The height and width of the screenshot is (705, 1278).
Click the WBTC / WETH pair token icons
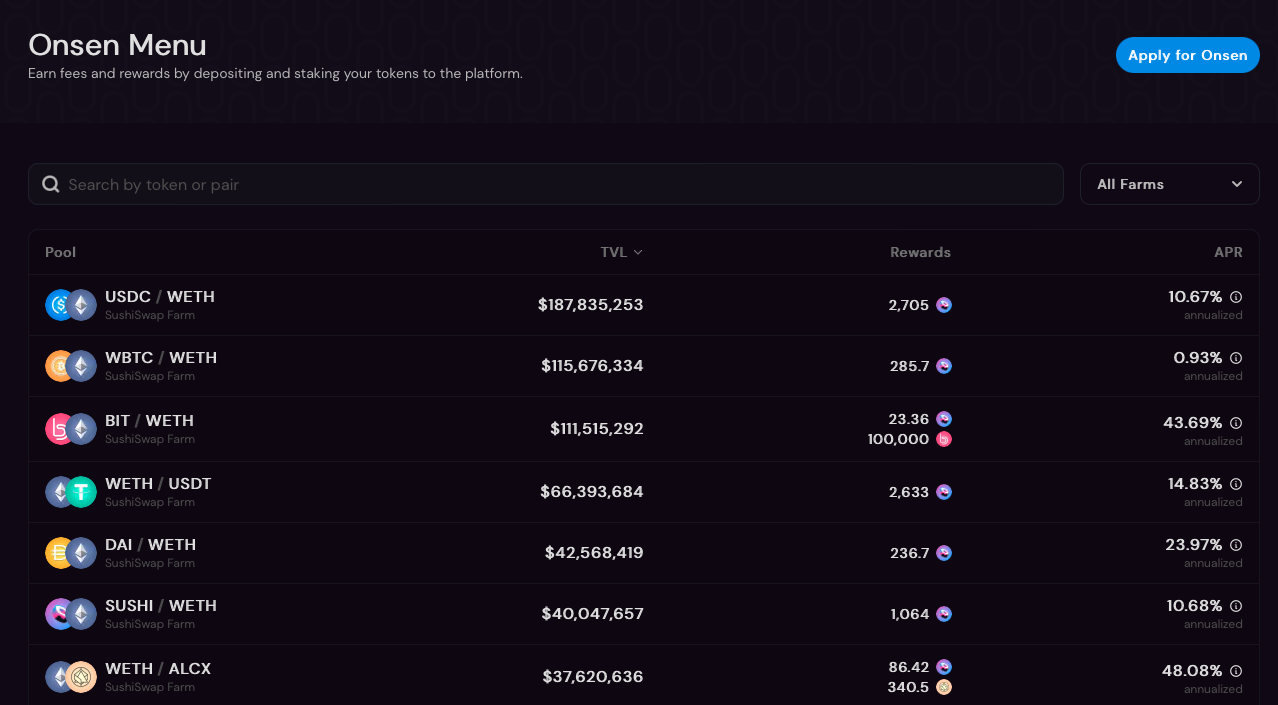point(71,366)
